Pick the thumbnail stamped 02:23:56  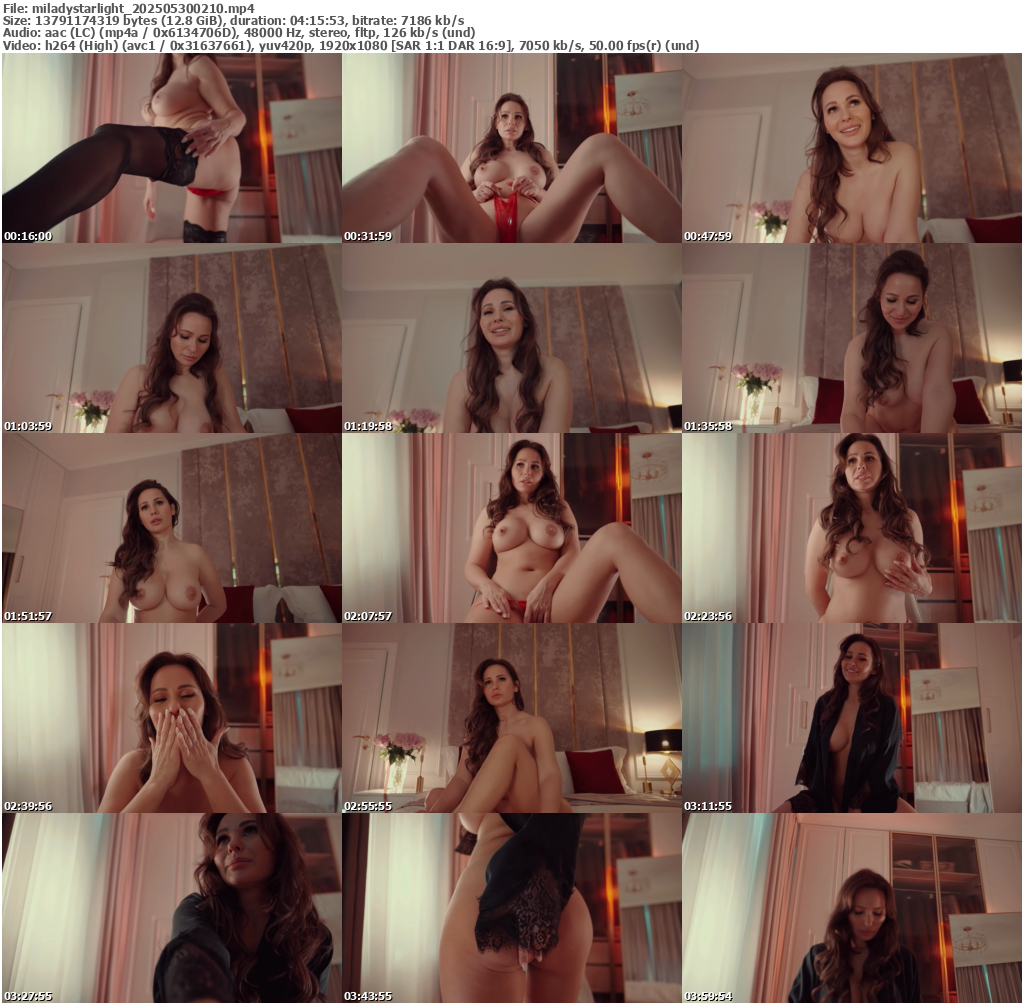pos(852,528)
